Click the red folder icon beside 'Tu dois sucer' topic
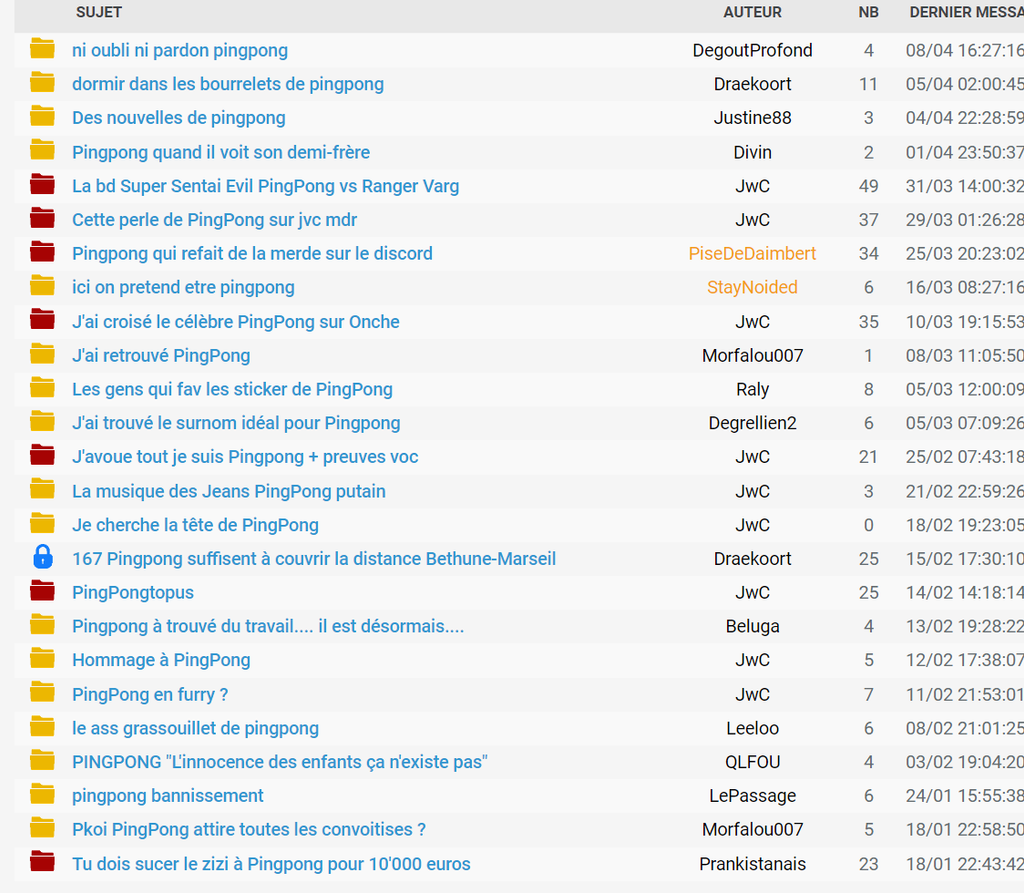This screenshot has height=893, width=1024. 42,862
